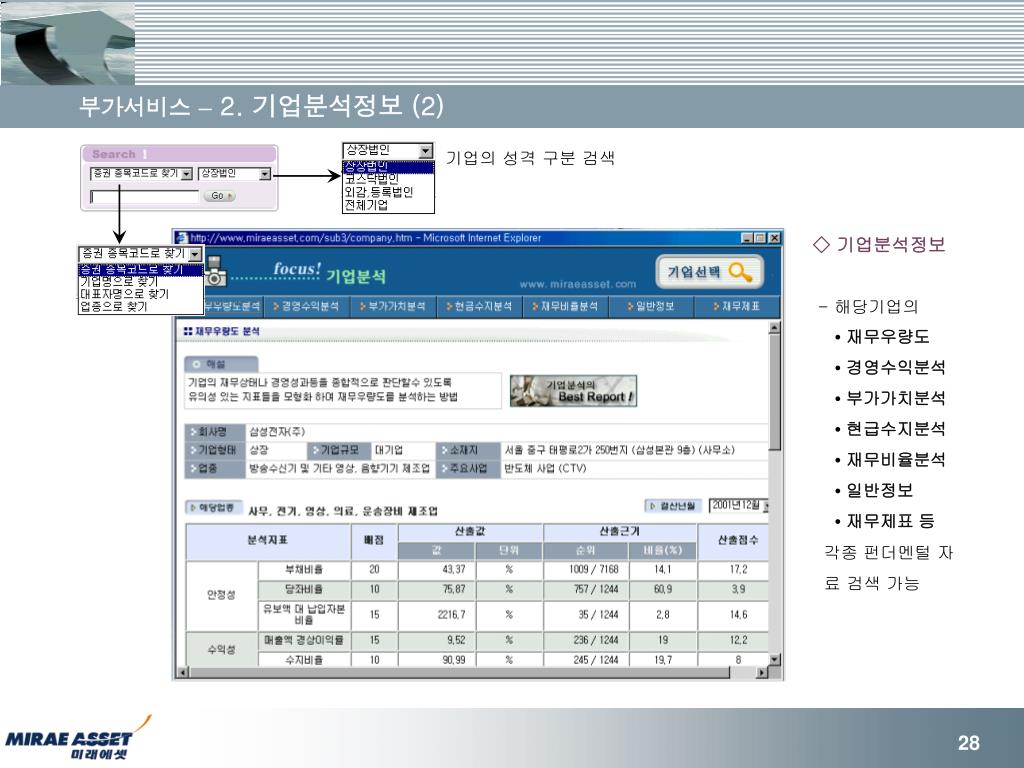This screenshot has width=1024, height=768.
Task: Select the highlighted 증권 종목코드로 찾기 list option
Action: pyautogui.click(x=140, y=269)
